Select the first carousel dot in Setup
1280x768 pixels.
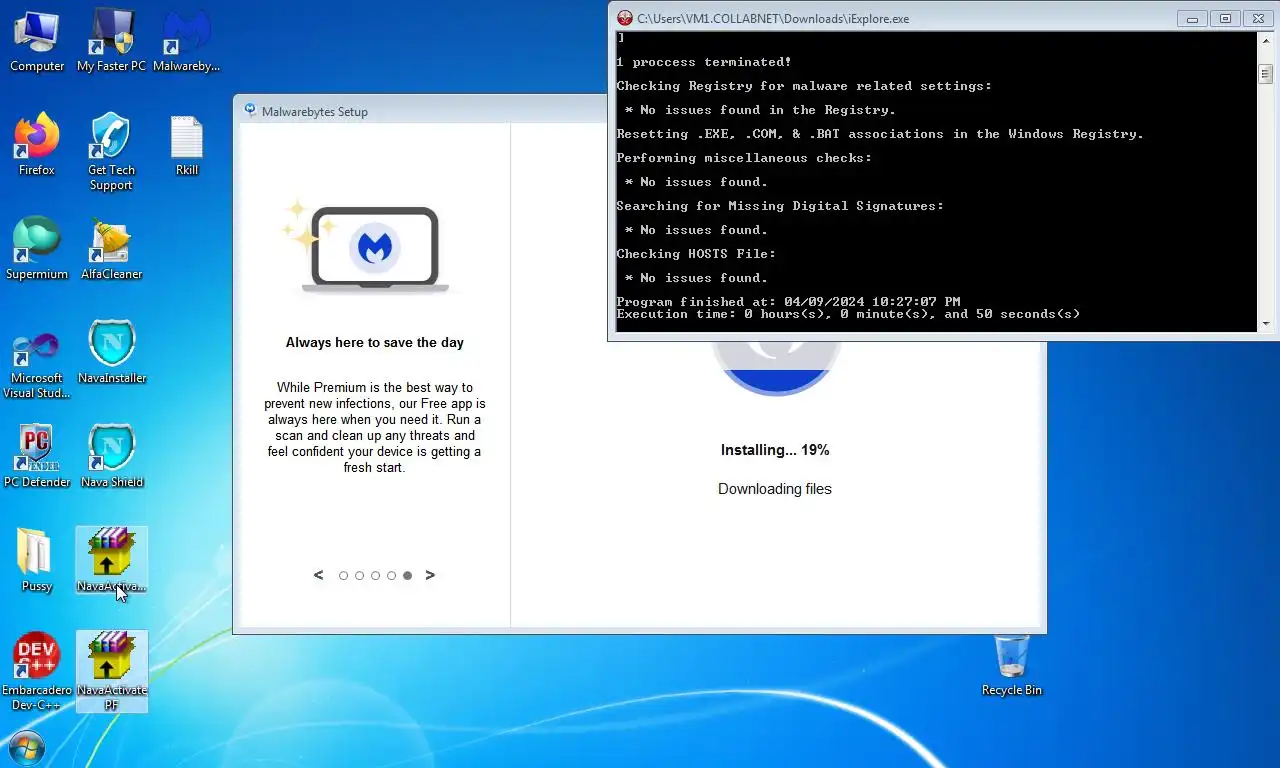coord(343,576)
